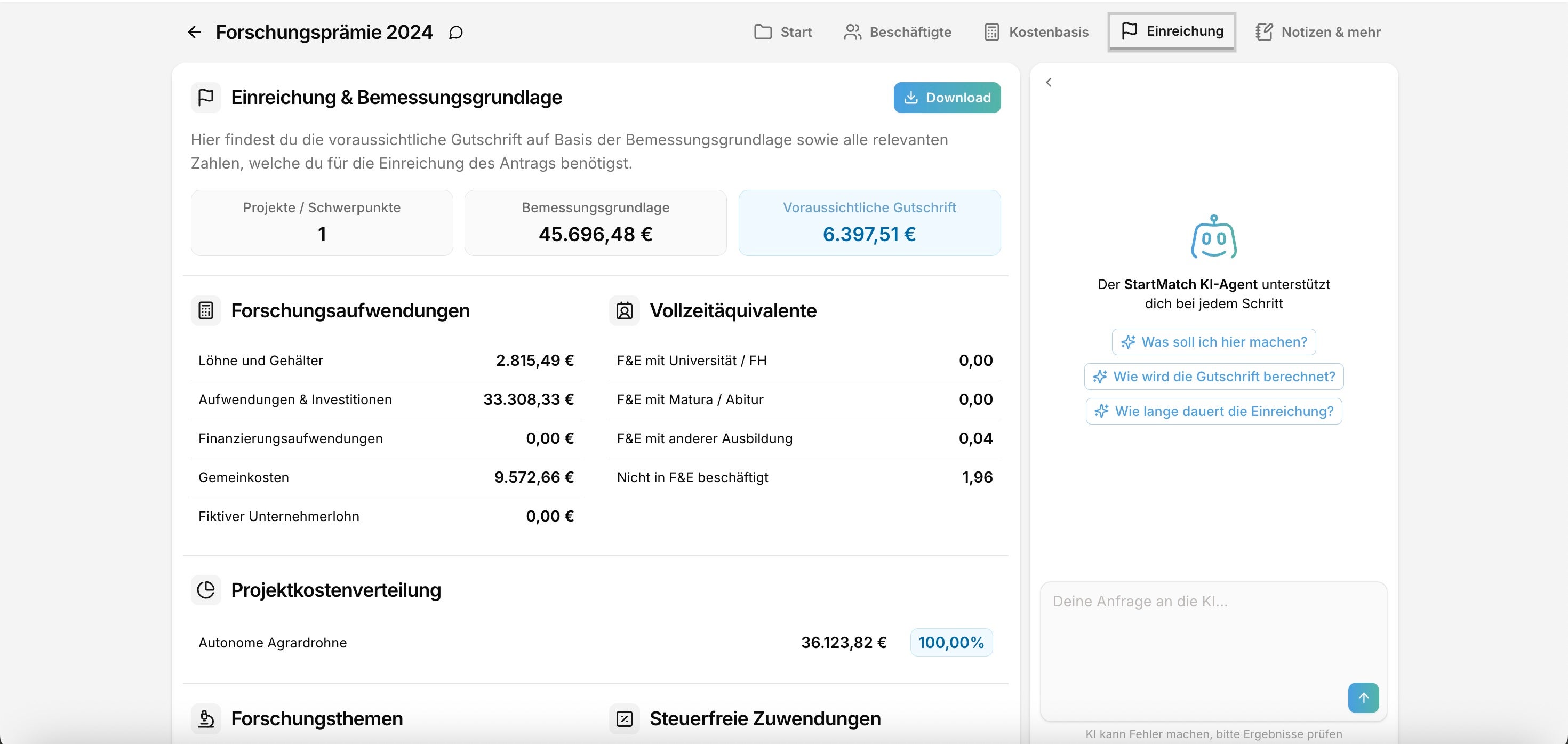Ask 'Was soll ich hier machen?'

1214,342
